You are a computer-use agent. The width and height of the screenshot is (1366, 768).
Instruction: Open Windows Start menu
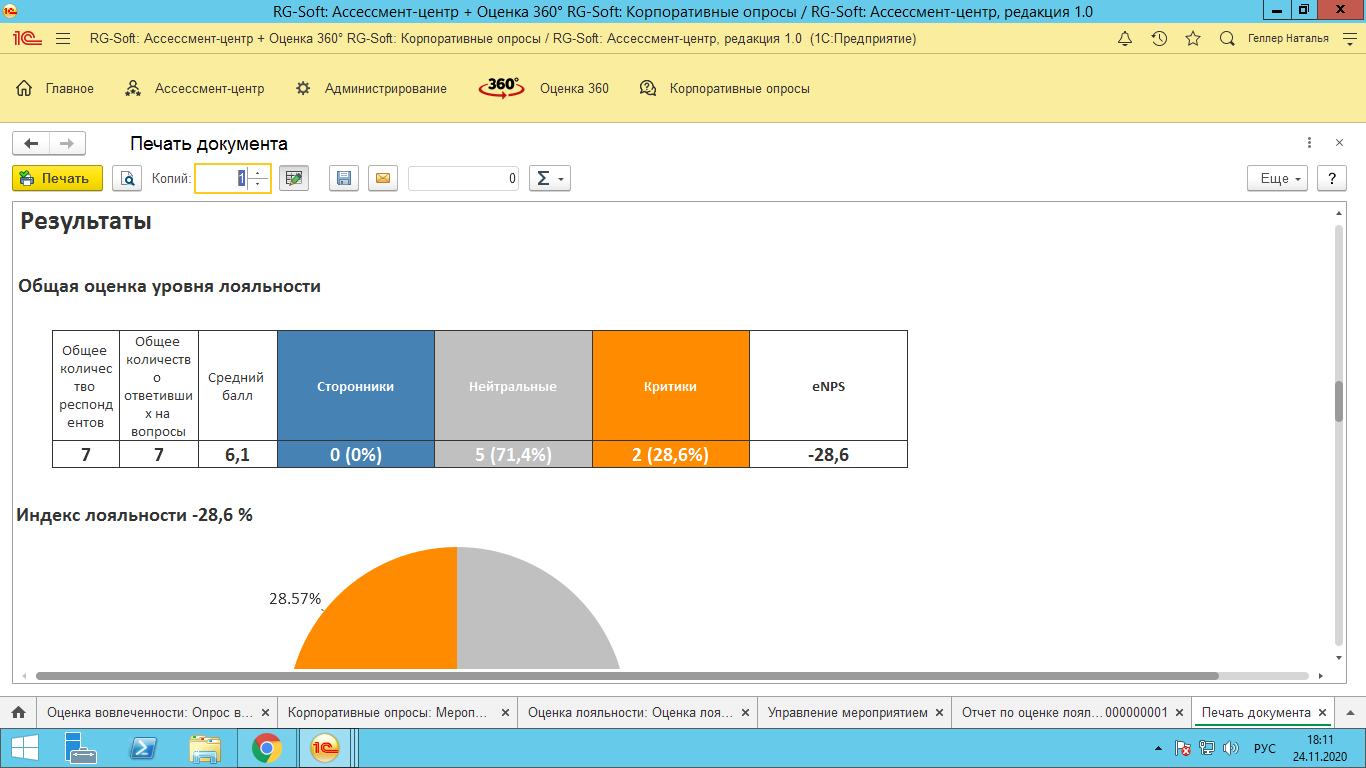(x=24, y=748)
